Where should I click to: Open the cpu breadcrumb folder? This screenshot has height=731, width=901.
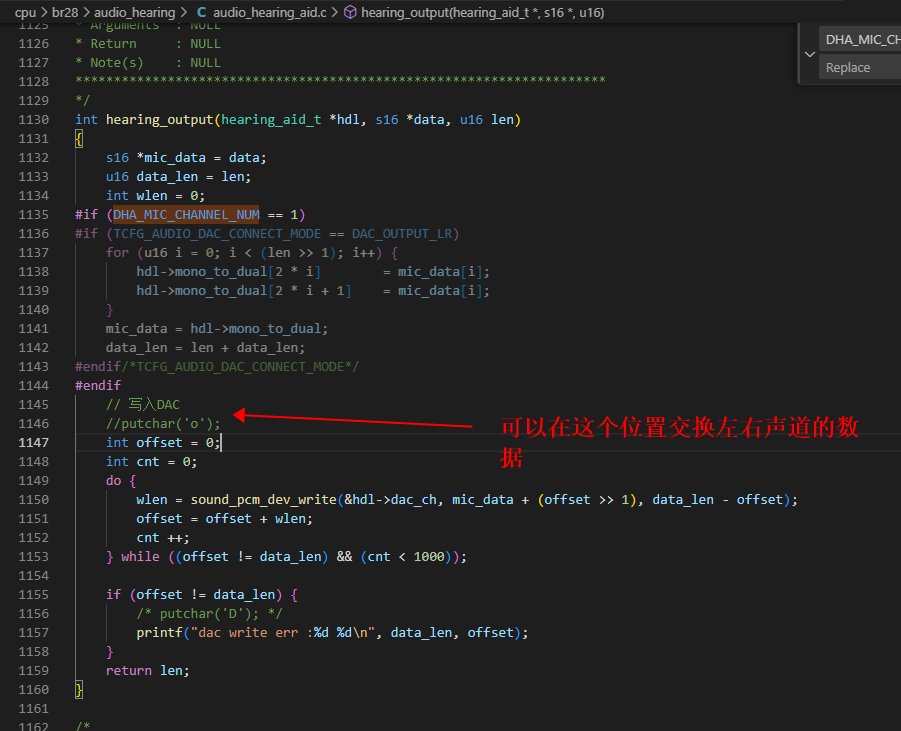(25, 12)
